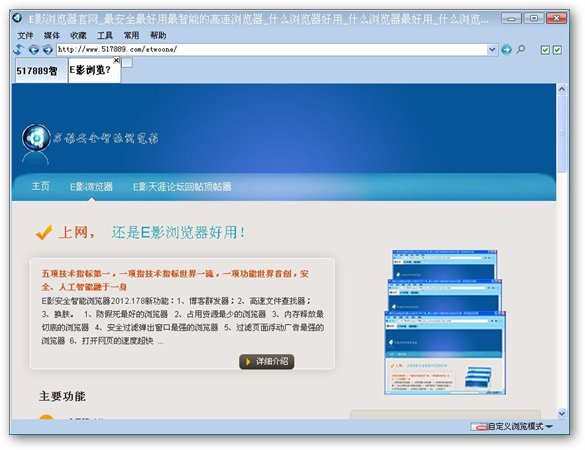Click the site logo globe icon
The image size is (585, 450).
click(x=36, y=138)
